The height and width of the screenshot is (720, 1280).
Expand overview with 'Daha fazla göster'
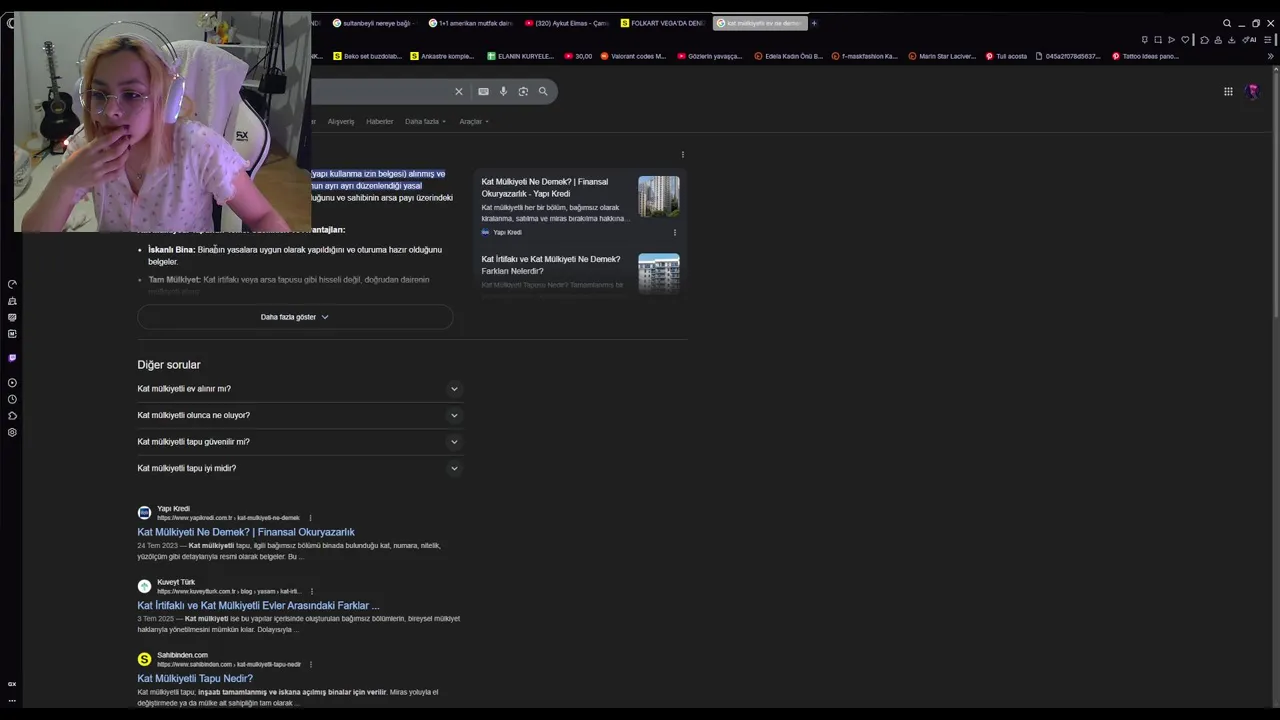tap(295, 317)
